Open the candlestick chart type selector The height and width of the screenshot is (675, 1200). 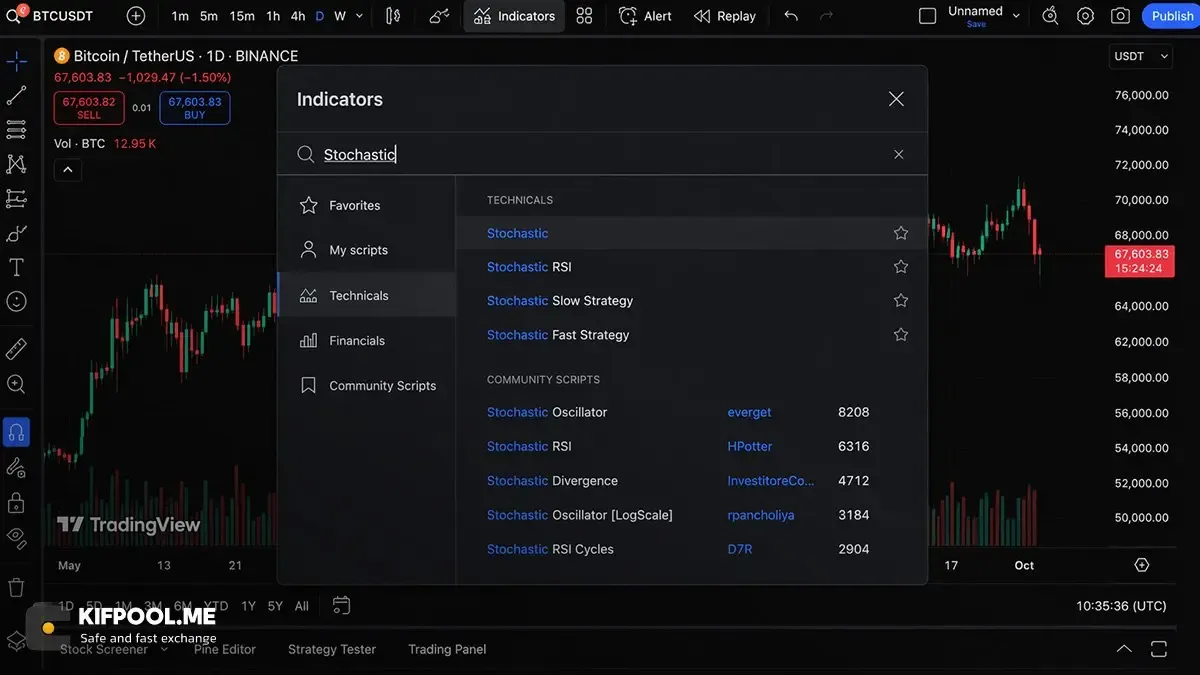(393, 16)
